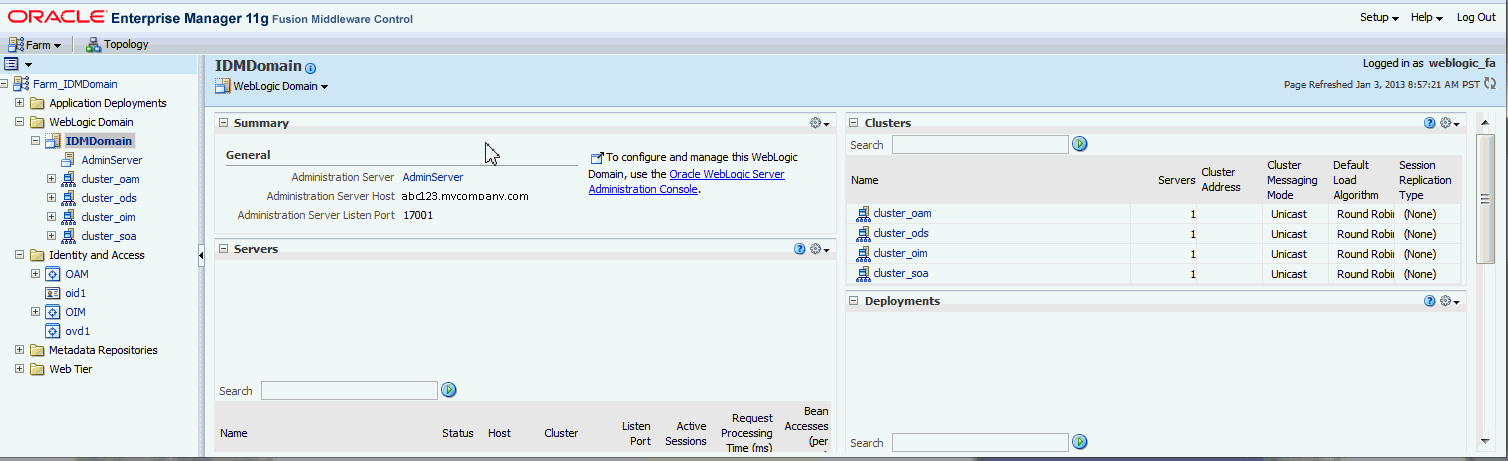1508x461 pixels.
Task: Collapse the Summary section
Action: tap(223, 123)
